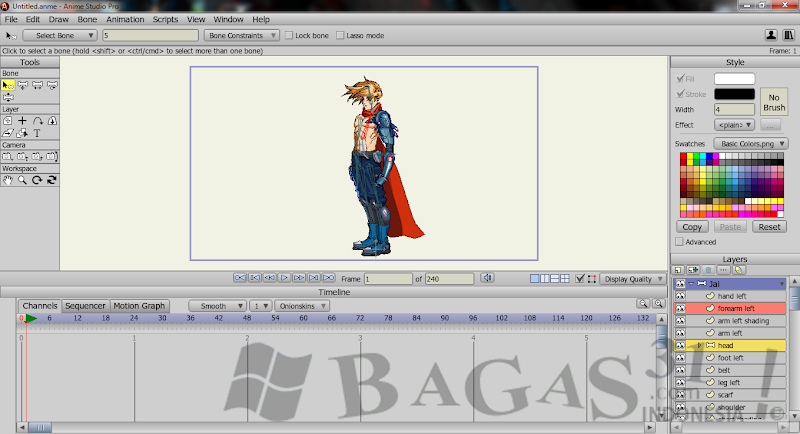This screenshot has width=800, height=434.
Task: Select the Track Camera tool
Action: pos(8,157)
